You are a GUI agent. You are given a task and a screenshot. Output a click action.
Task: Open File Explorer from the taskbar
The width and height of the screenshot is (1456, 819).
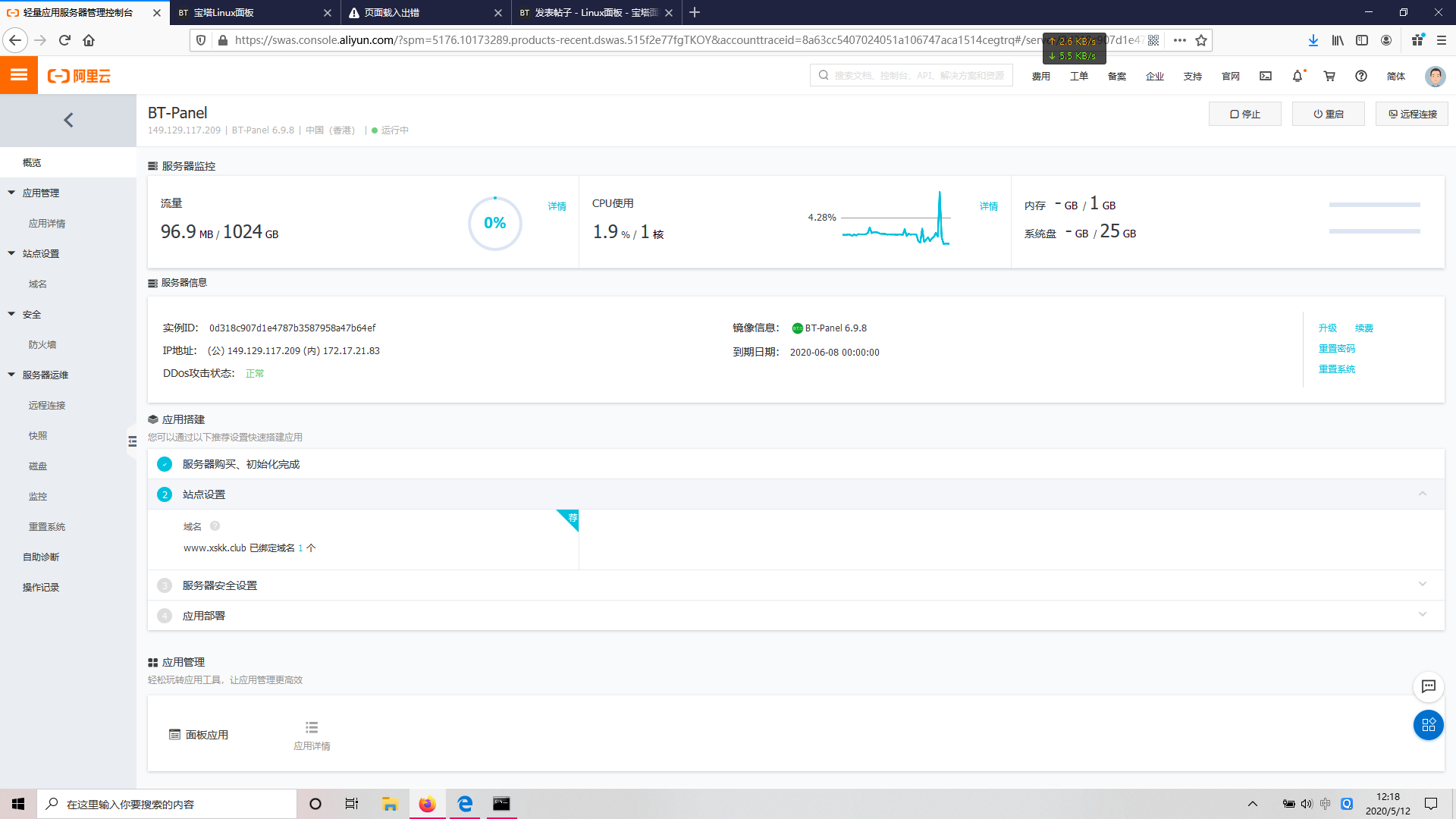click(x=391, y=804)
